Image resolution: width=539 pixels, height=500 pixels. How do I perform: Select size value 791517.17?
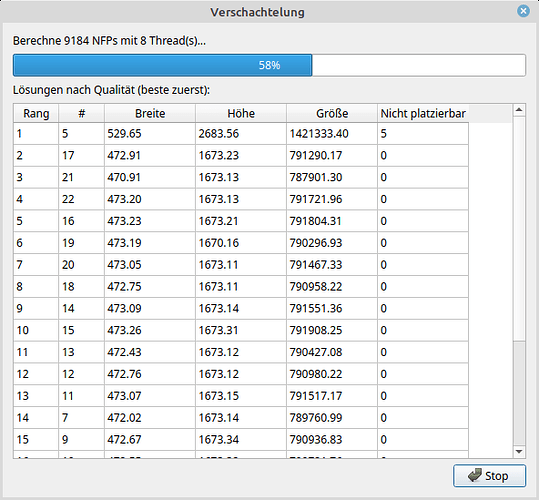pyautogui.click(x=332, y=396)
